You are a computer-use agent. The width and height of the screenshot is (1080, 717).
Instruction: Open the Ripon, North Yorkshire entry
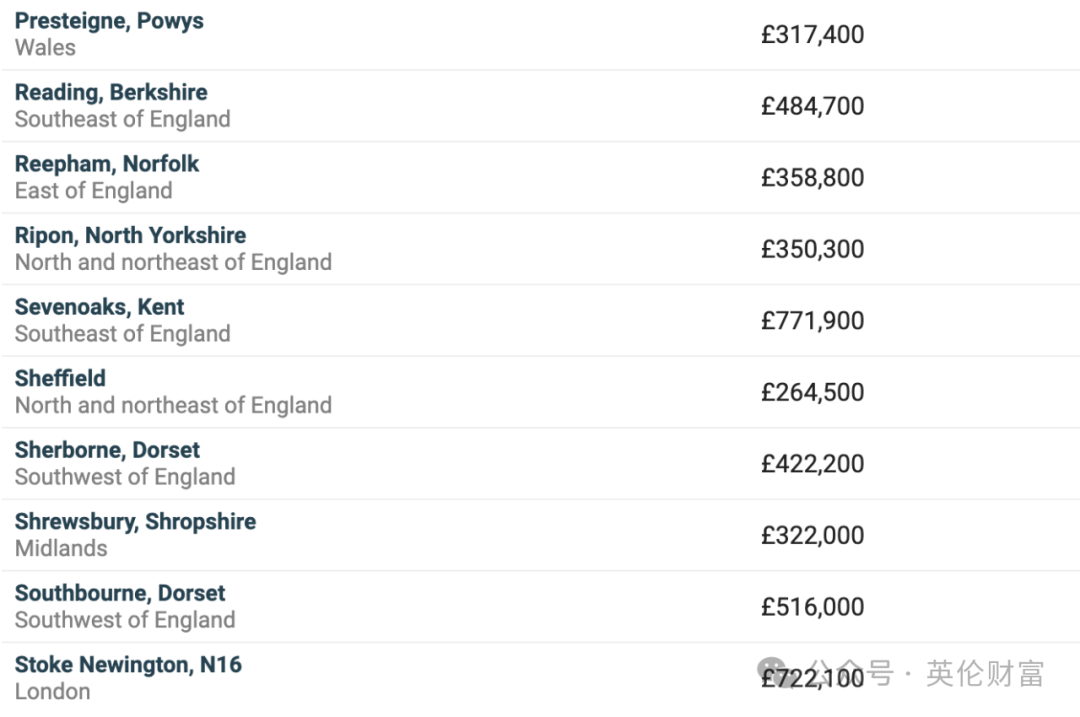[130, 236]
